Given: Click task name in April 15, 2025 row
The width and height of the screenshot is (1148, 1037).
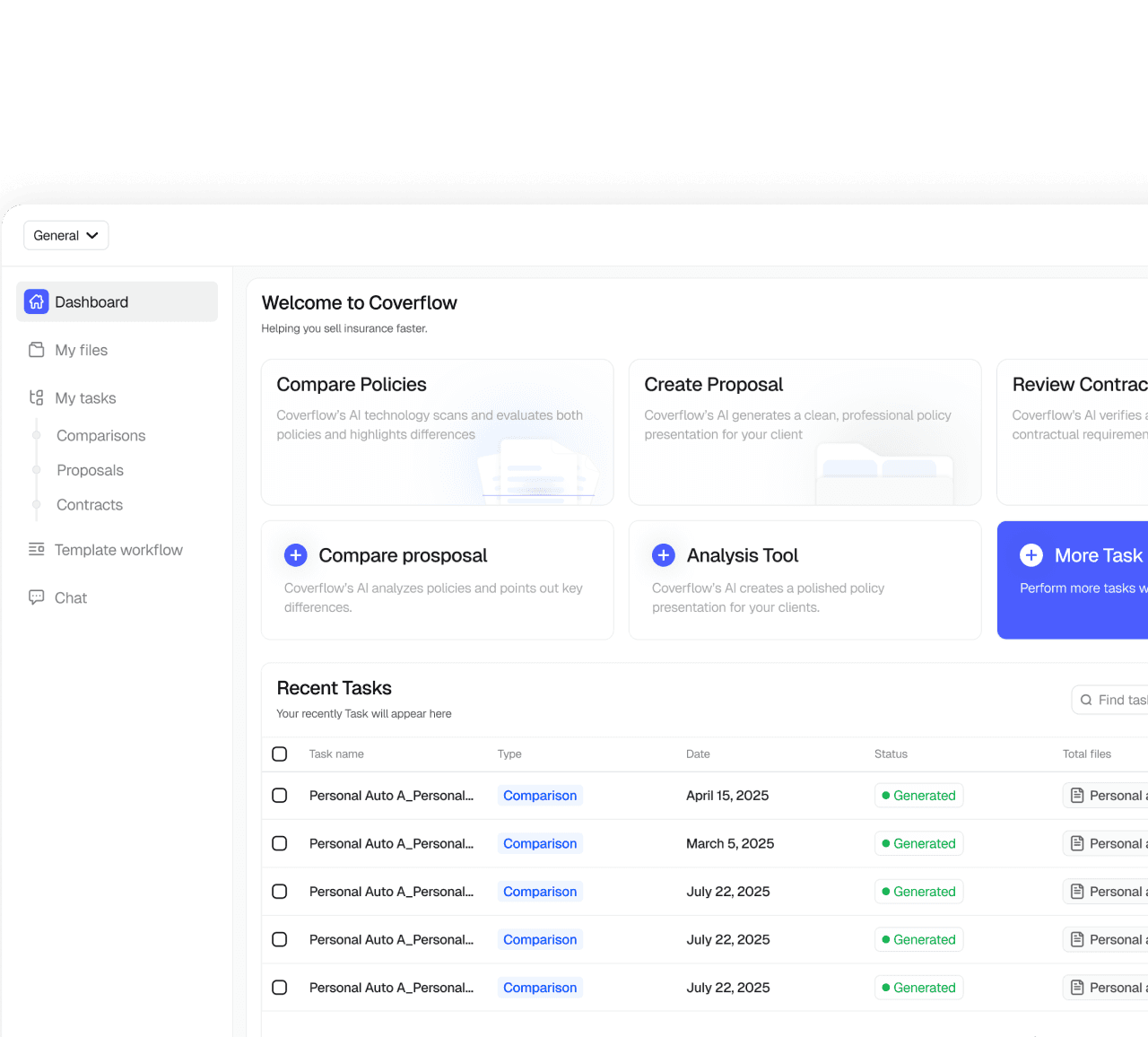Looking at the screenshot, I should click(391, 796).
